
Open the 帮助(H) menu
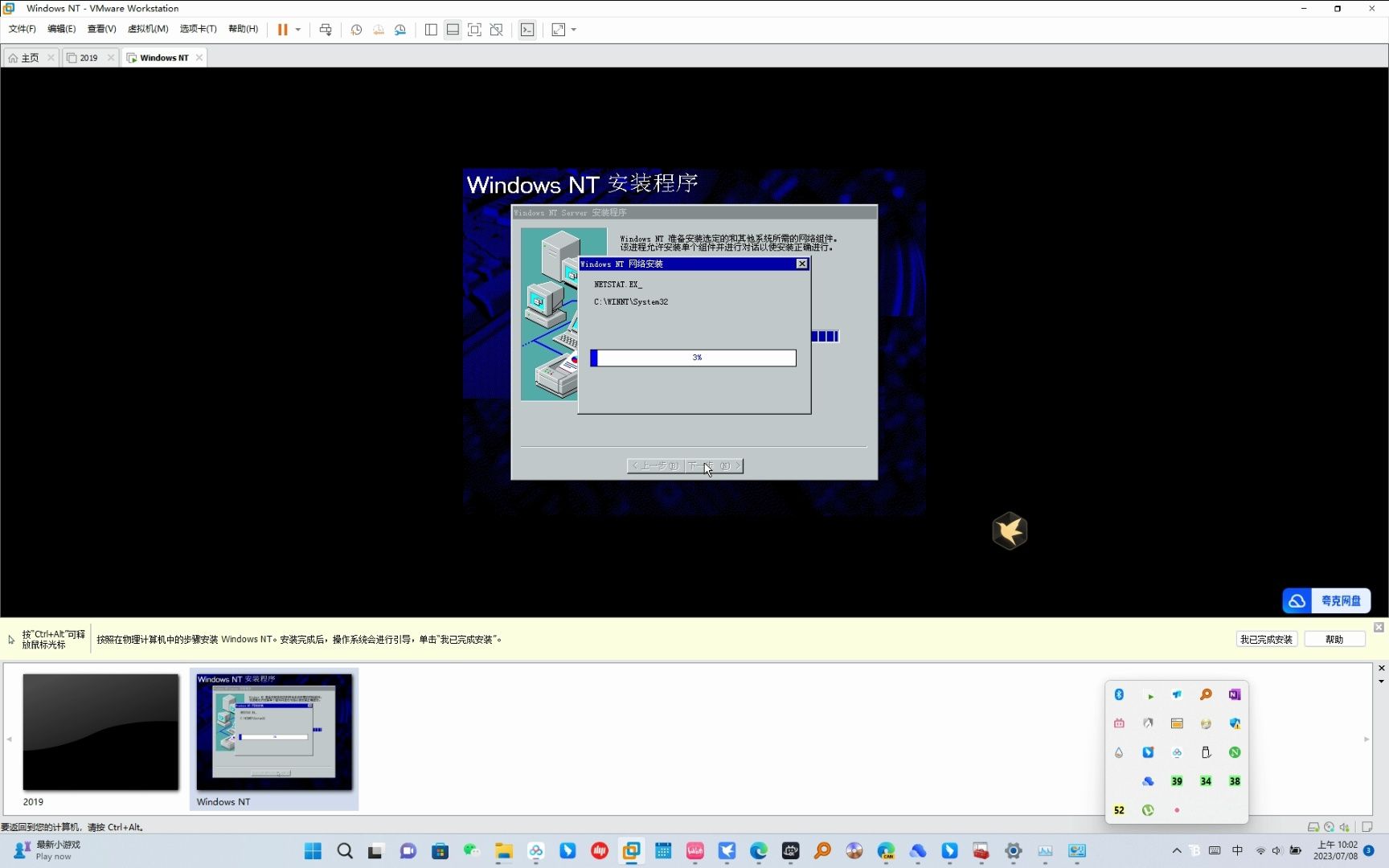point(244,29)
